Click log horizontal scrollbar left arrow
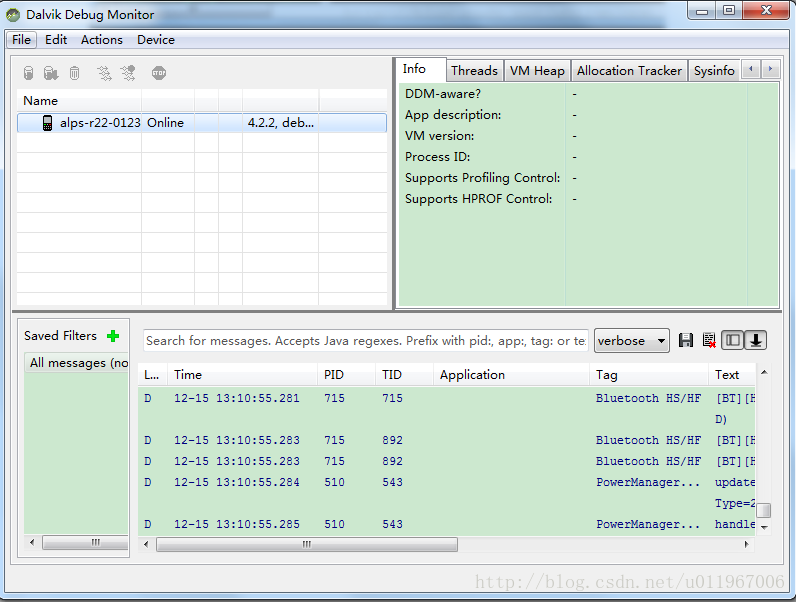The width and height of the screenshot is (796, 602). 146,545
